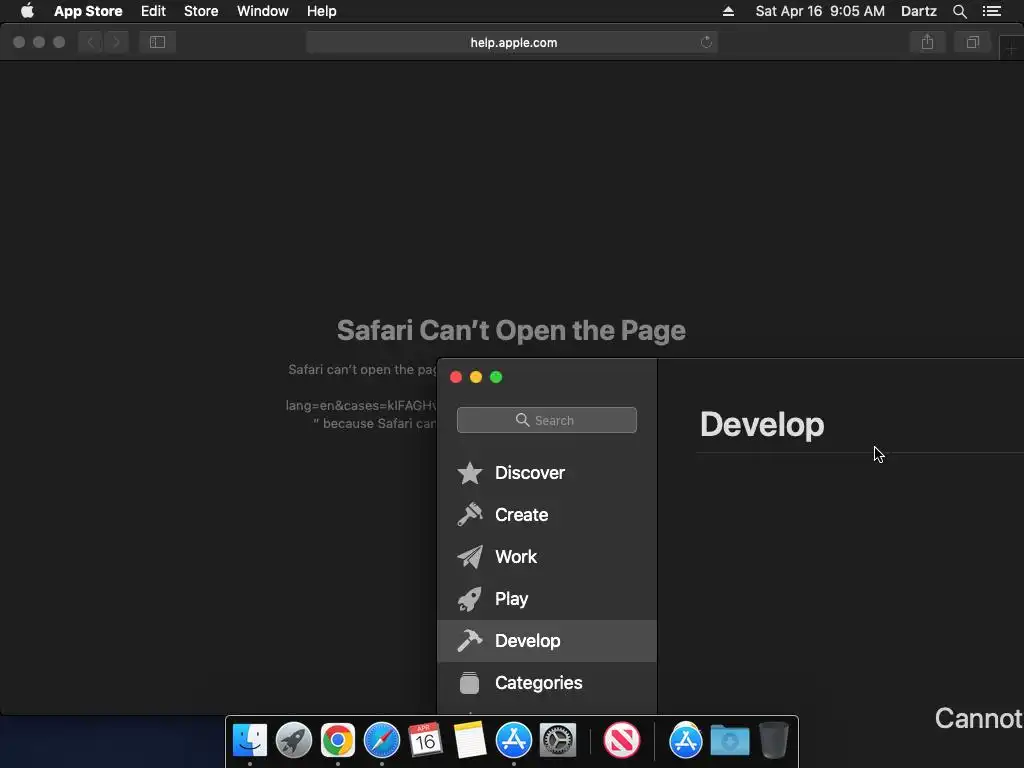Open Categories in the sidebar
The height and width of the screenshot is (768, 1024).
[x=547, y=682]
